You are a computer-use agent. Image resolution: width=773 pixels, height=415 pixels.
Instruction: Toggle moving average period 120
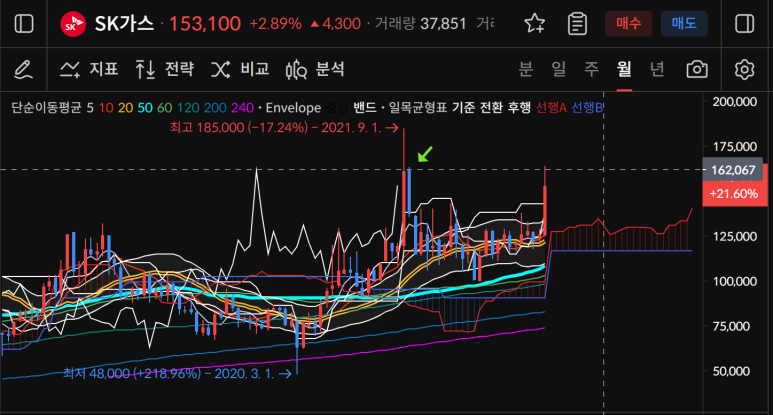(x=188, y=107)
